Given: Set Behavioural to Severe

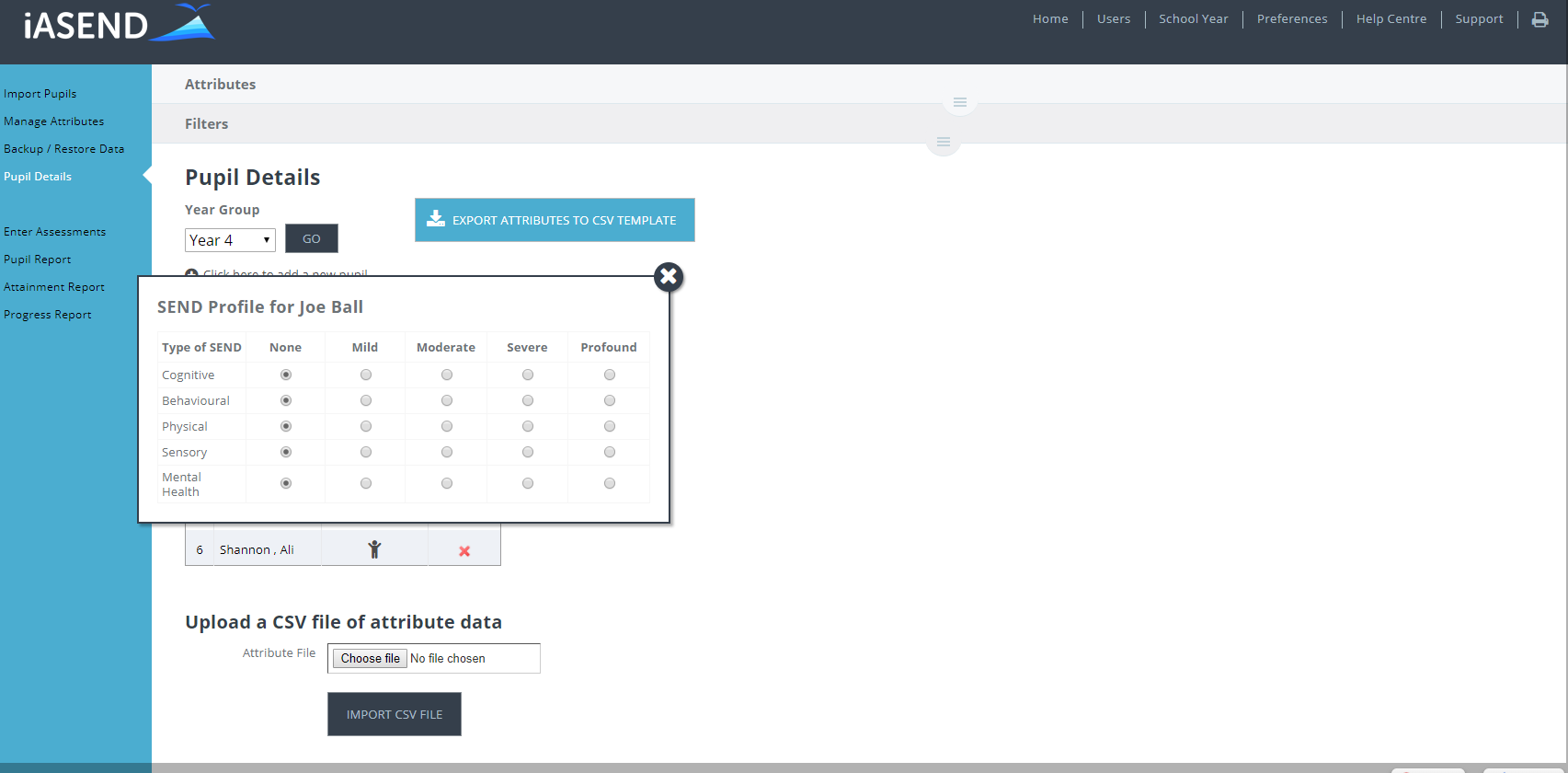Looking at the screenshot, I should coord(528,400).
